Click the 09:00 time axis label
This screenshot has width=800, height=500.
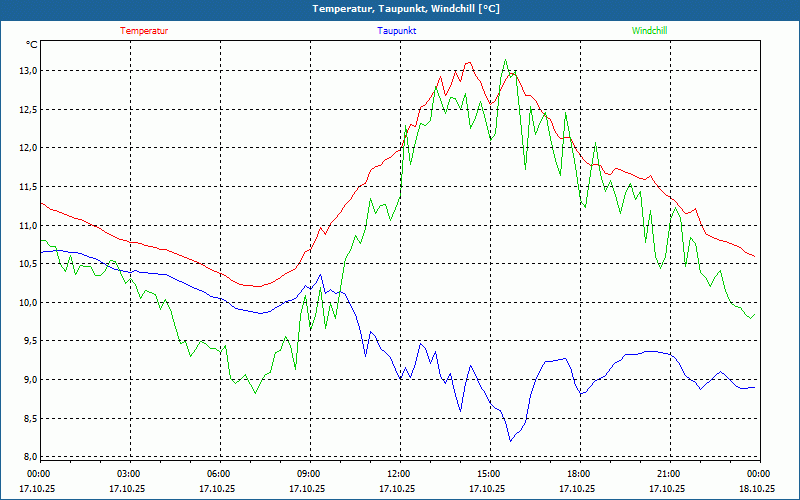tap(309, 474)
